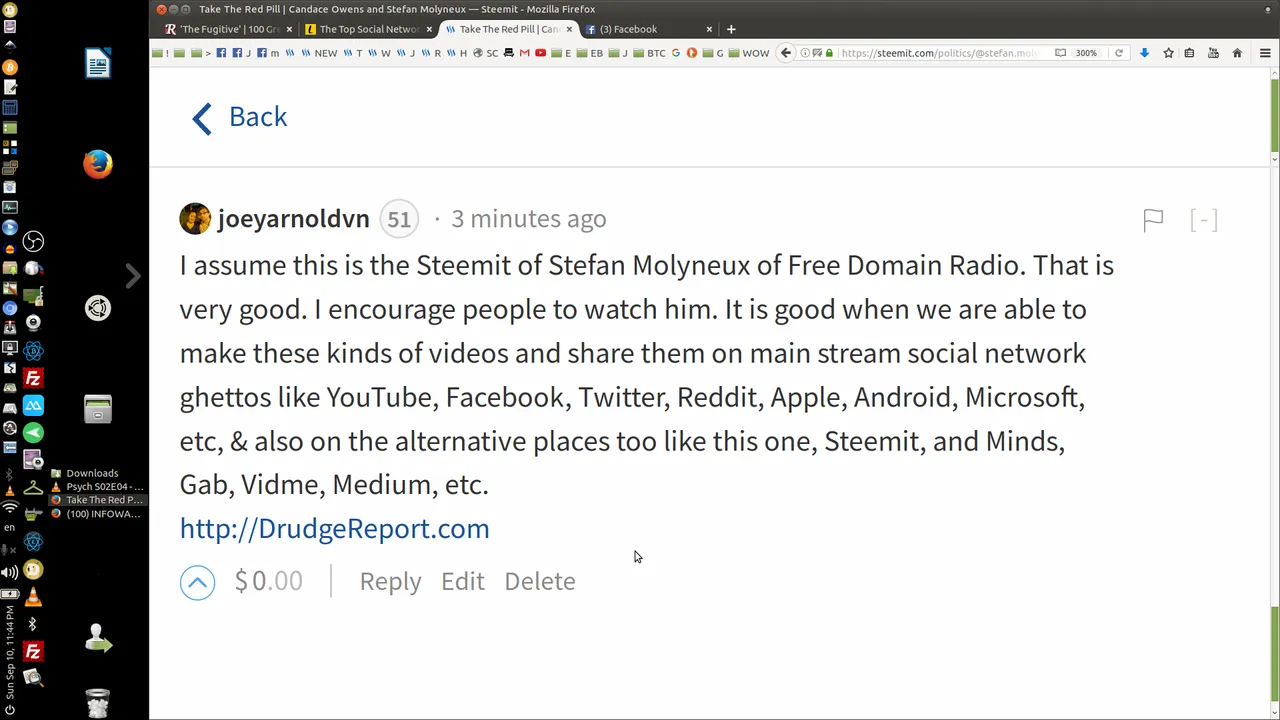Image resolution: width=1280 pixels, height=720 pixels.
Task: Open the LibreOffice Writer desktop icon
Action: coord(98,64)
